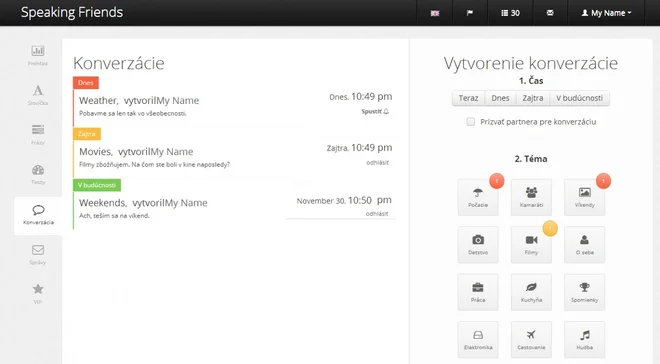Open the Slovíčka vocabulary sidebar icon
Viewport: 660px width, 364px height.
pos(38,95)
